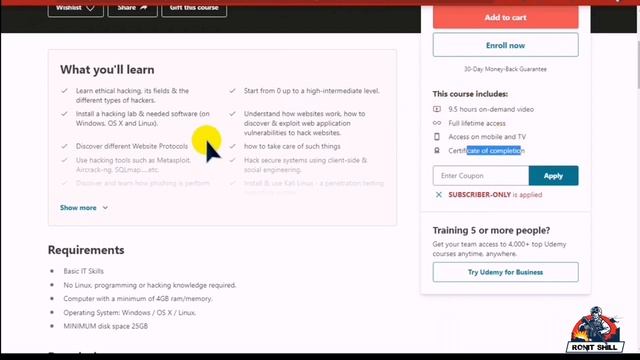Click 'MINIMUM disk space 25GB' line
This screenshot has width=640, height=360.
pos(105,326)
